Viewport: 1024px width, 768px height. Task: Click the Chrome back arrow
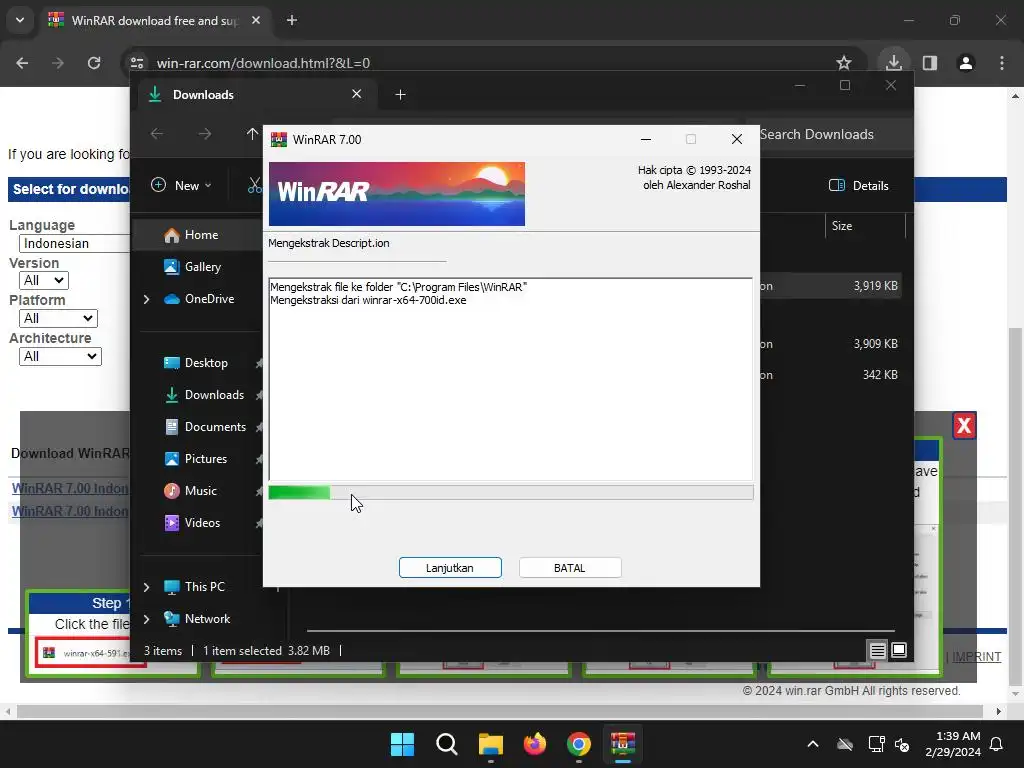22,63
